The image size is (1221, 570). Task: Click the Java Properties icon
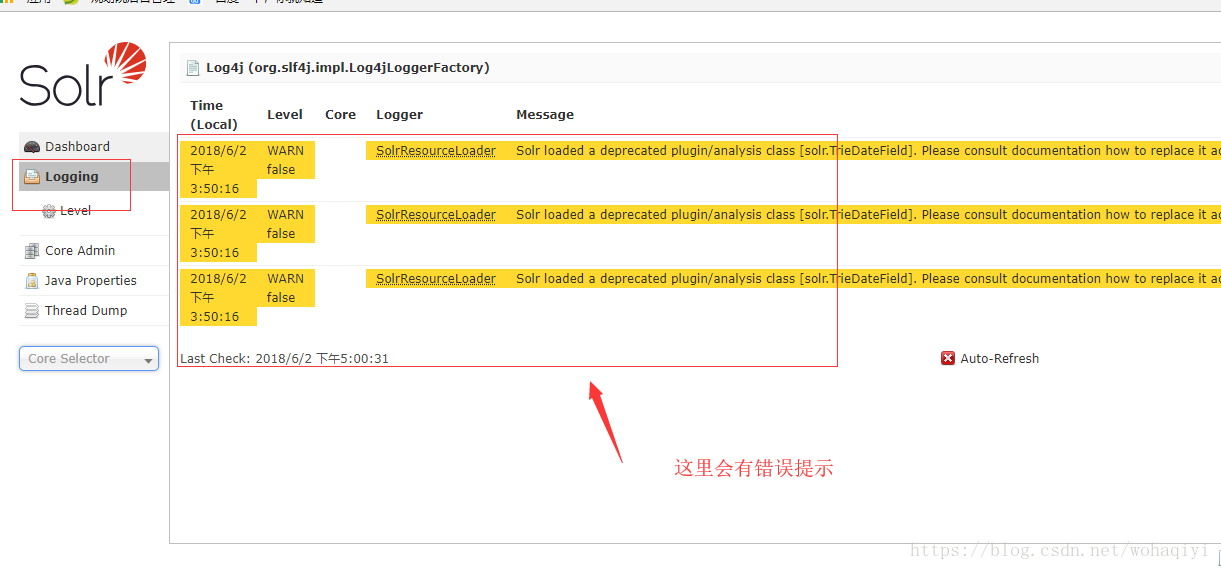pyautogui.click(x=32, y=281)
